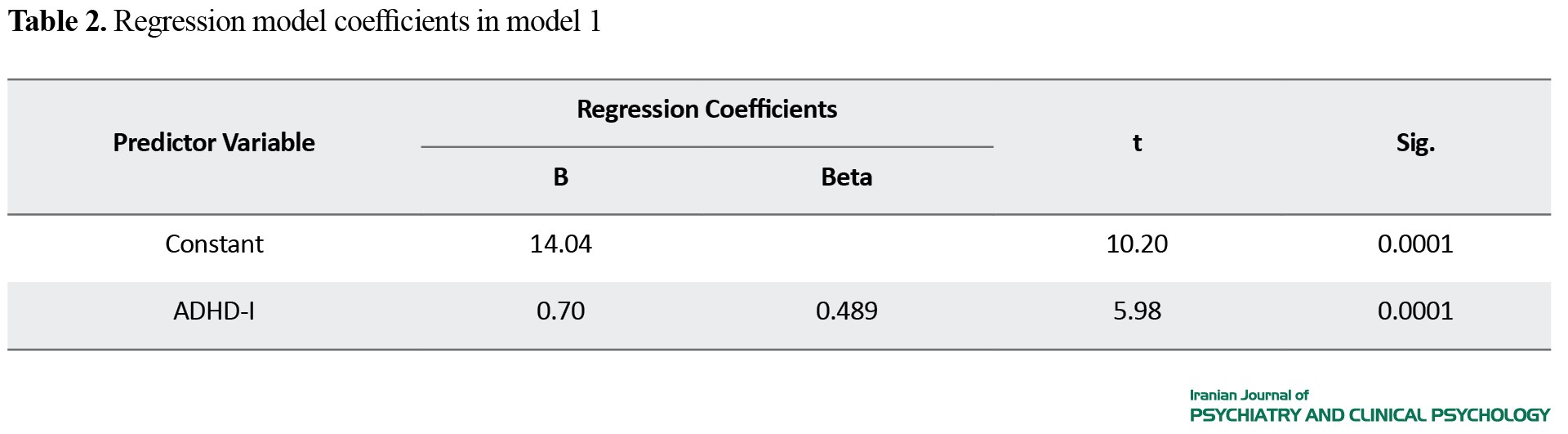Select the "Sig." column header

pos(1415,143)
